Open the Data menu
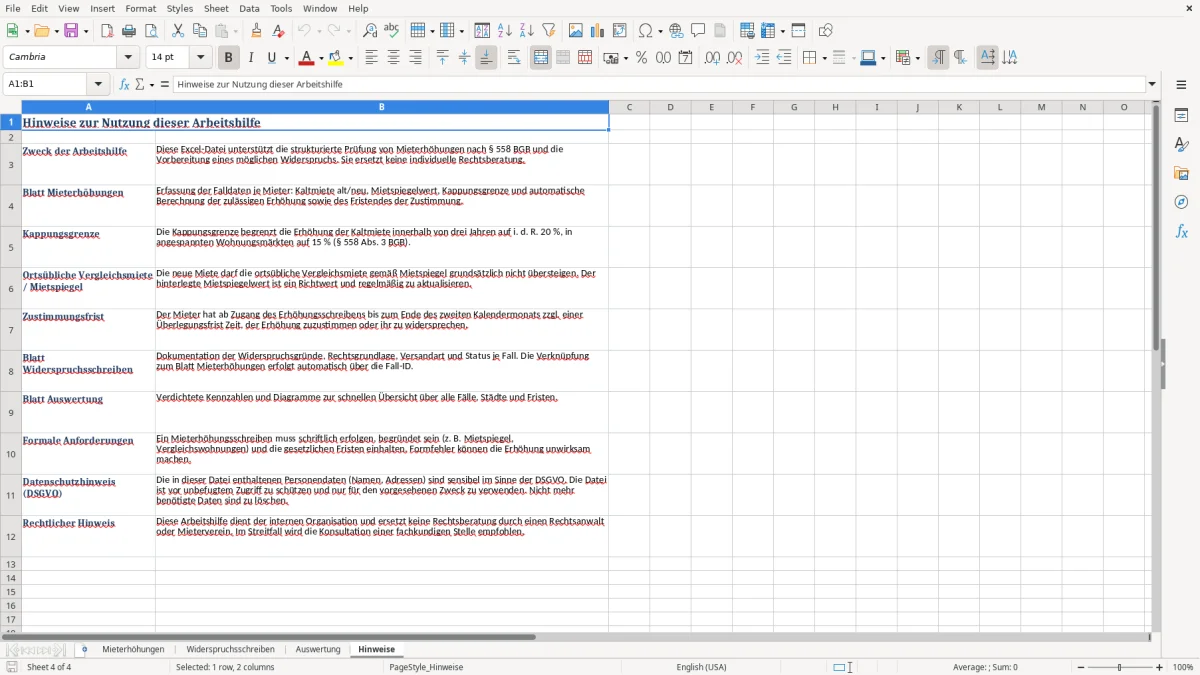Screen dimensions: 1200x675 [249, 8]
